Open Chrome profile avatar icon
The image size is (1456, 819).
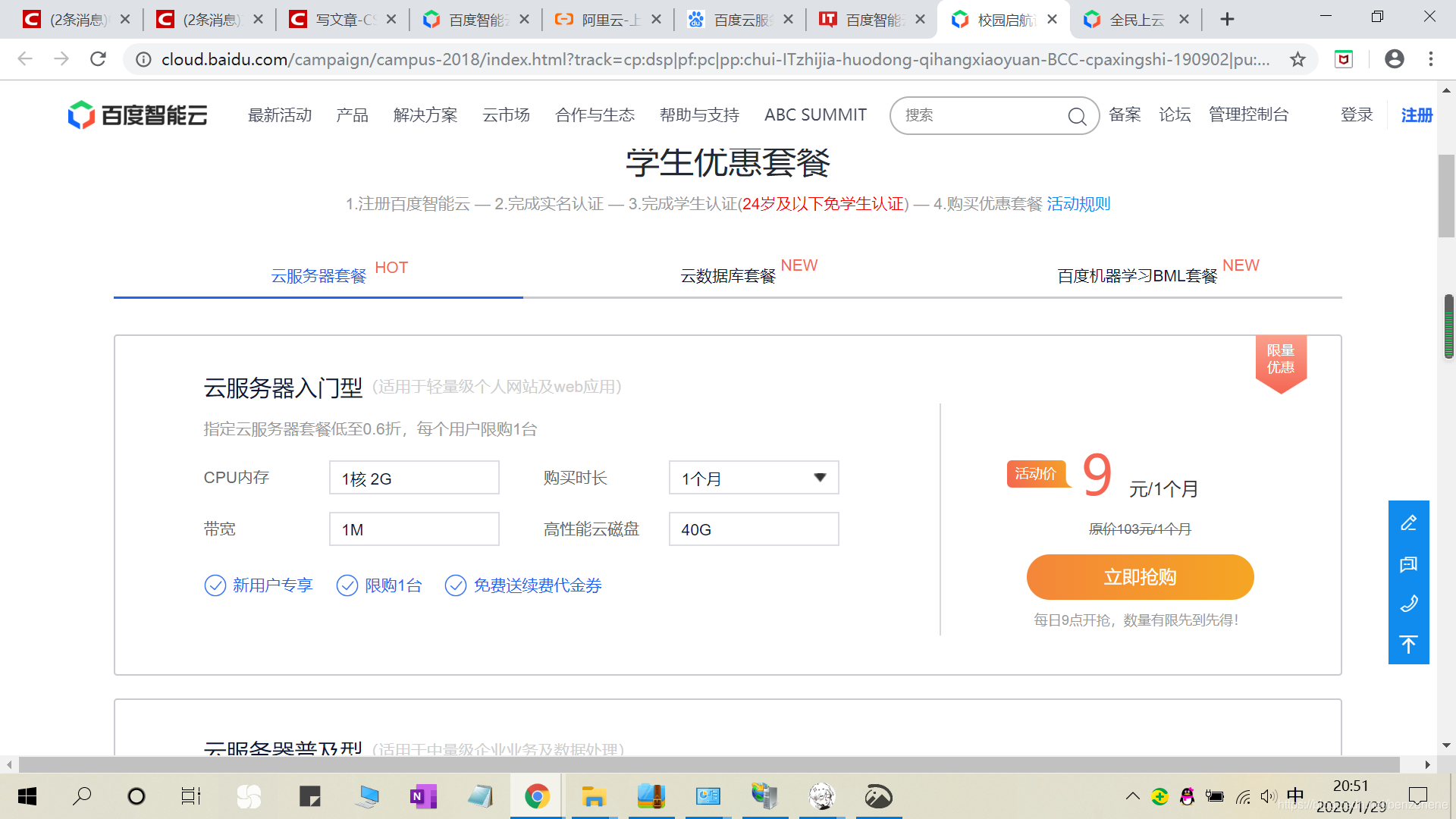point(1394,59)
